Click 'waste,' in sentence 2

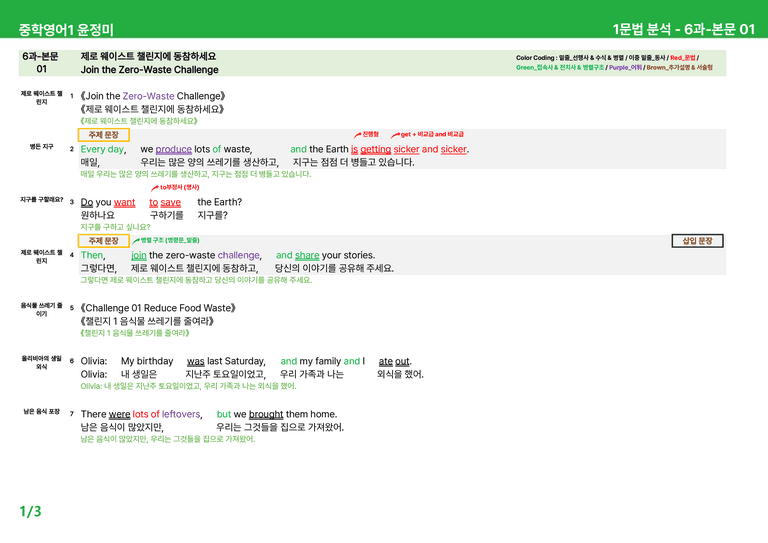(x=238, y=149)
